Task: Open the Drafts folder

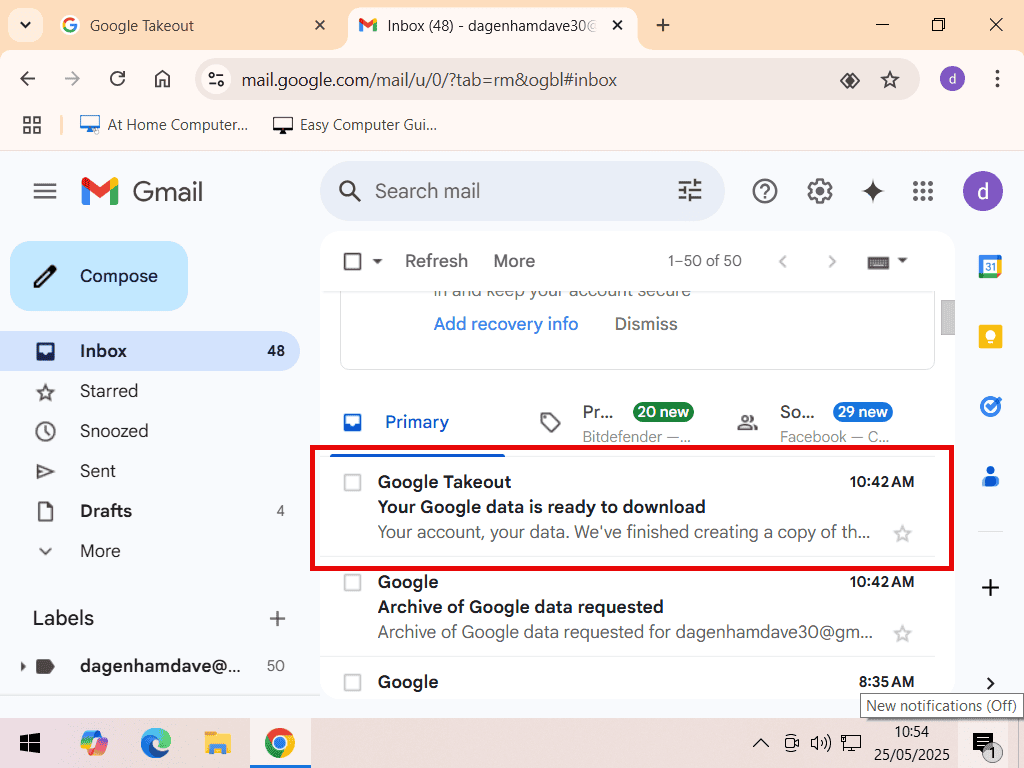Action: 150,511
